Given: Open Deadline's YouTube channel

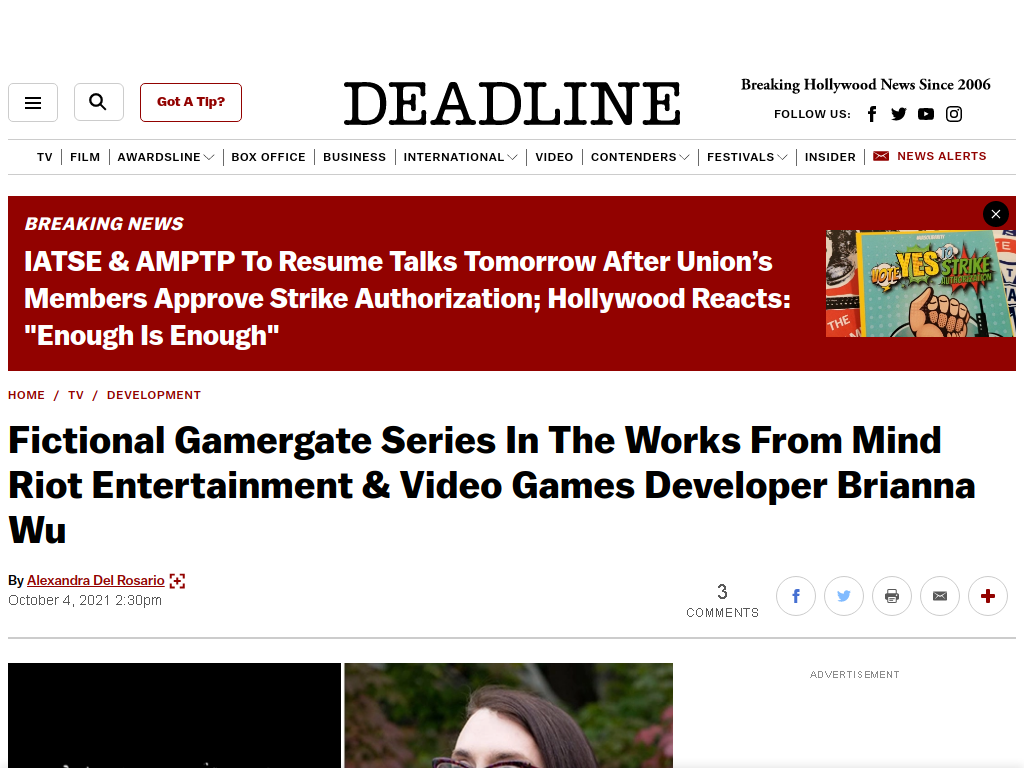Looking at the screenshot, I should point(926,114).
